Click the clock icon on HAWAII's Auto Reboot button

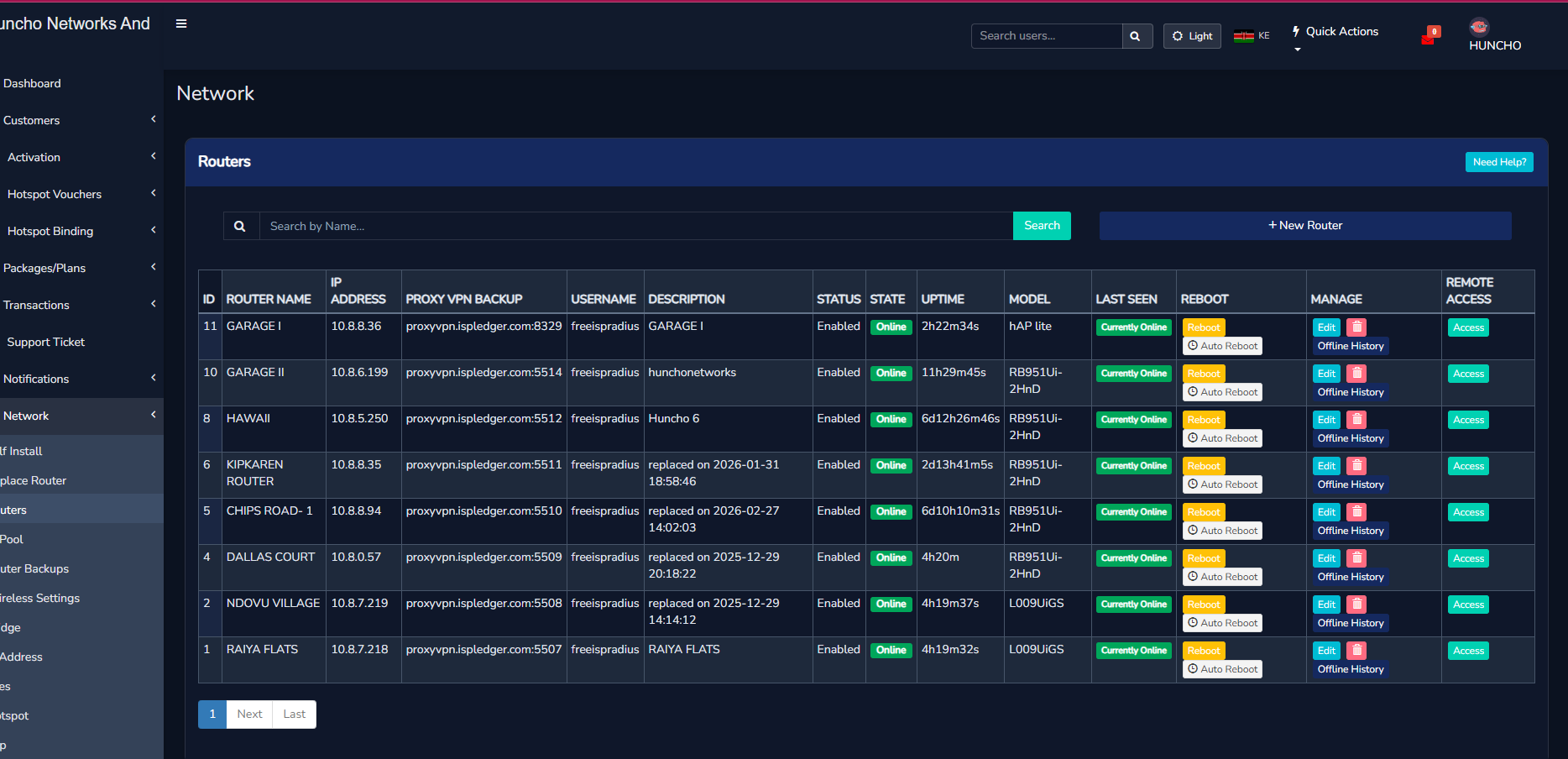(1193, 437)
